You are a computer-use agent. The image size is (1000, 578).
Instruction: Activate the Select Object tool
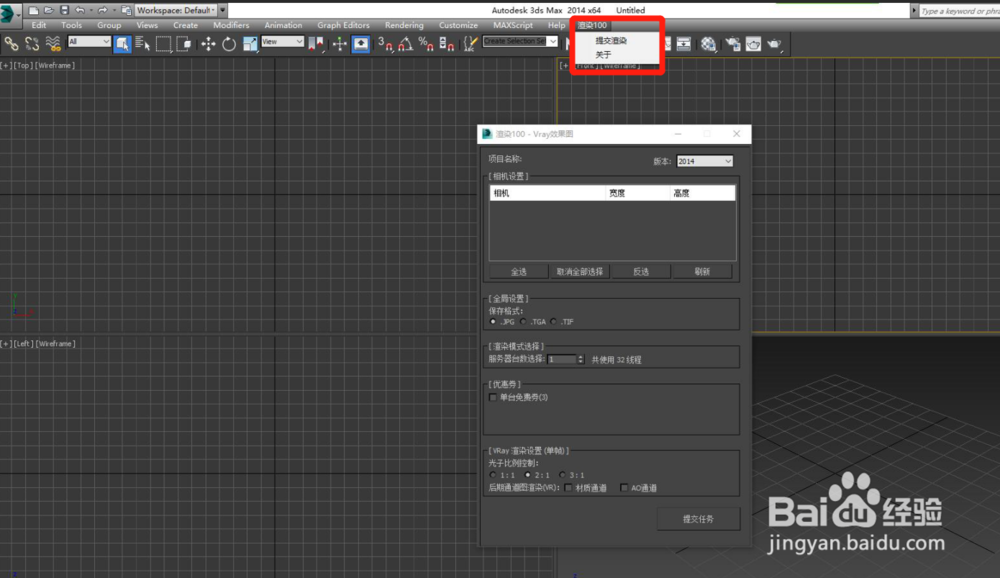[122, 43]
